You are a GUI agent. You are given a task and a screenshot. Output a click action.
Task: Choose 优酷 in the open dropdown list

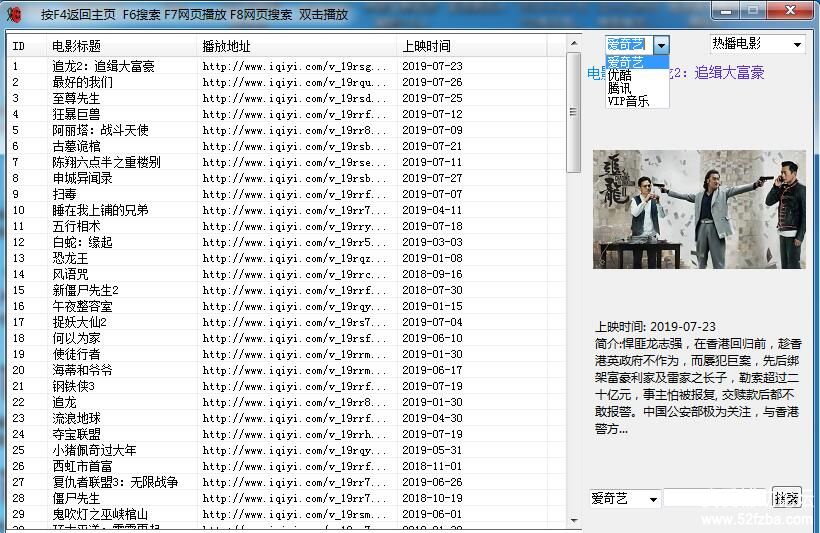tap(637, 75)
